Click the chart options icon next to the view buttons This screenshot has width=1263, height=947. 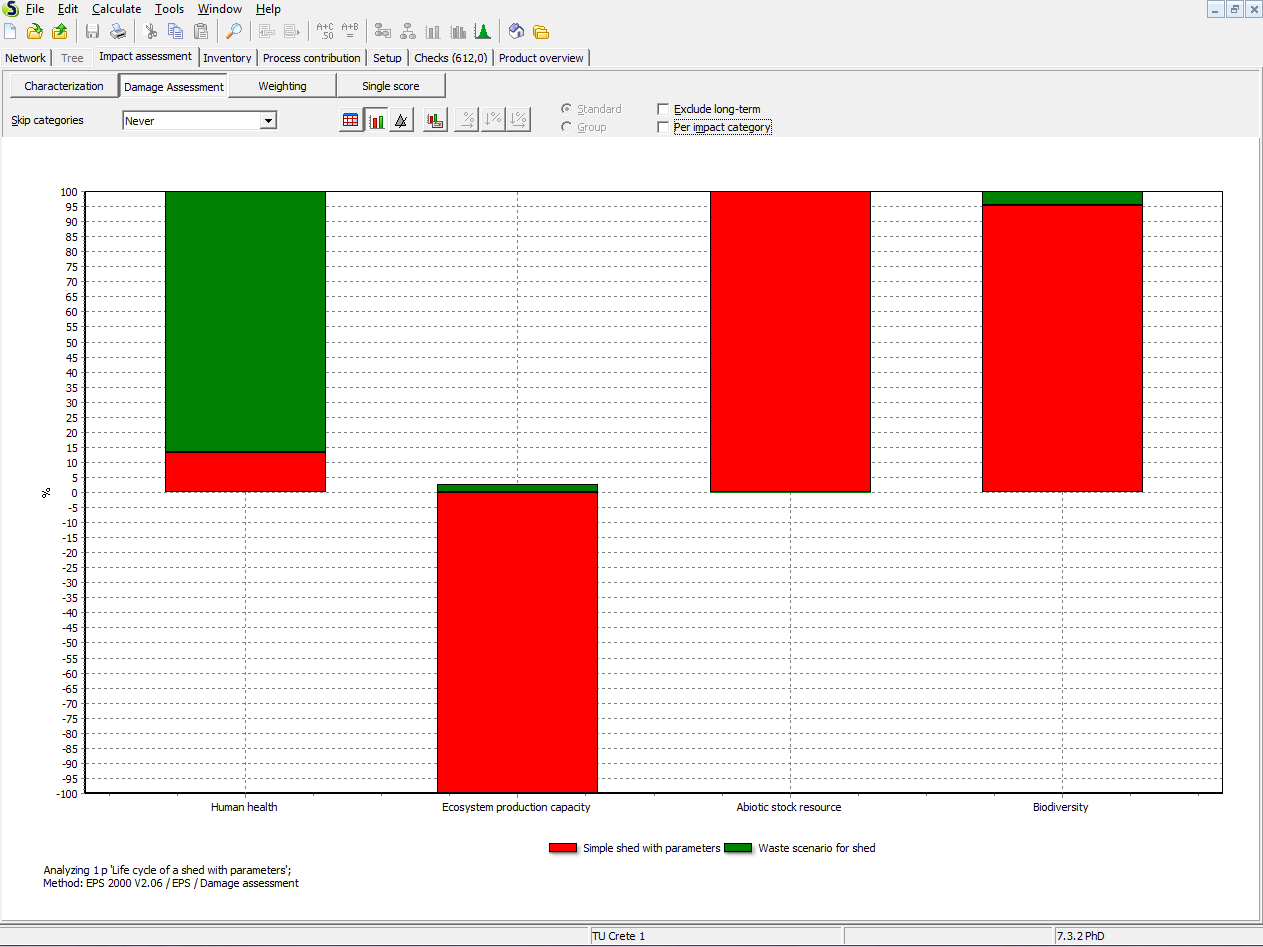click(435, 121)
